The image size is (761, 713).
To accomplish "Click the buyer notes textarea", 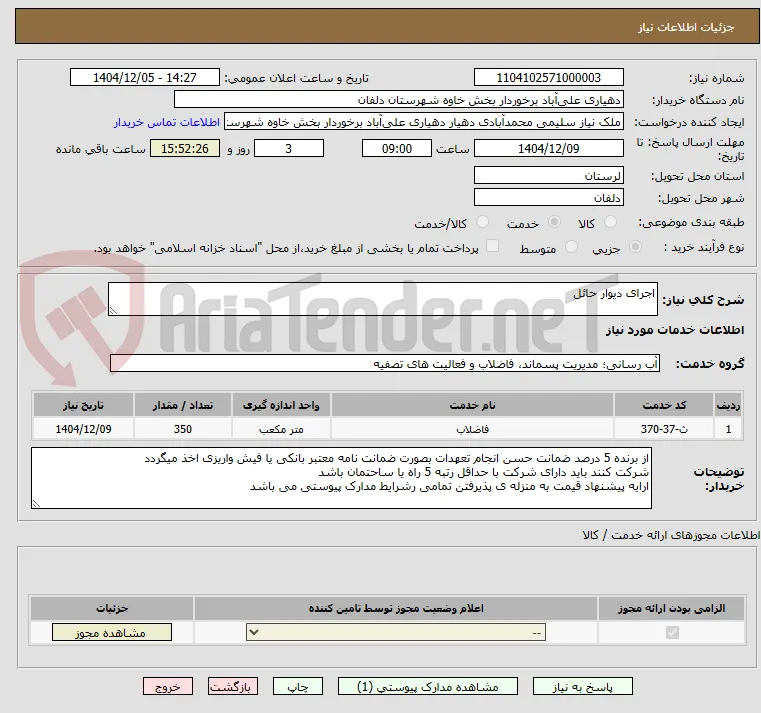I will click(x=341, y=478).
